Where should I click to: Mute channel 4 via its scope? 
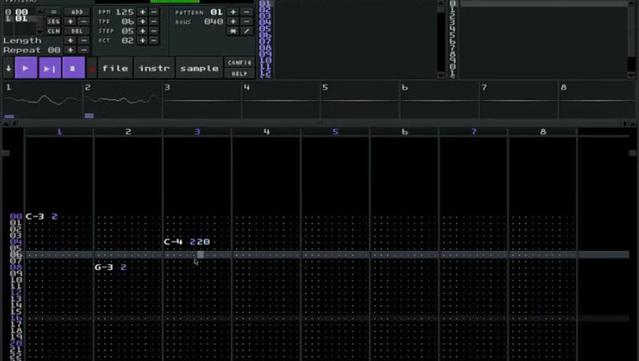pos(281,101)
